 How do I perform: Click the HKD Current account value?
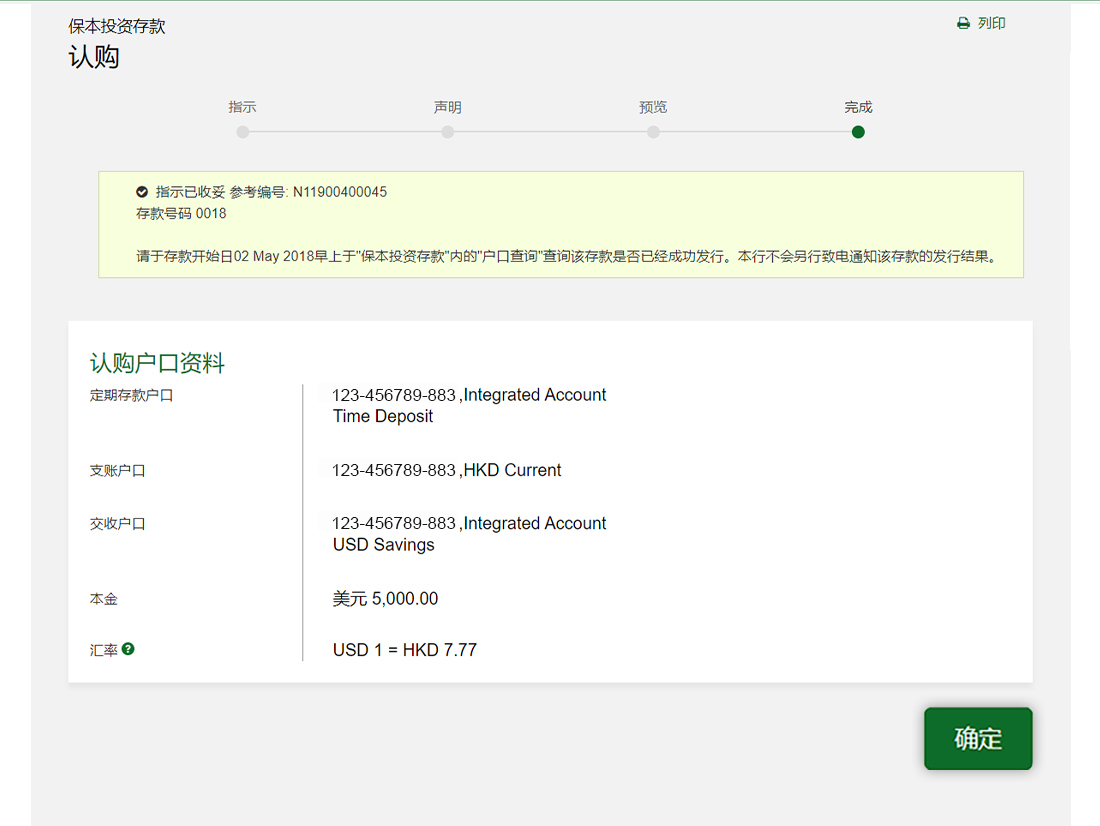pos(446,470)
